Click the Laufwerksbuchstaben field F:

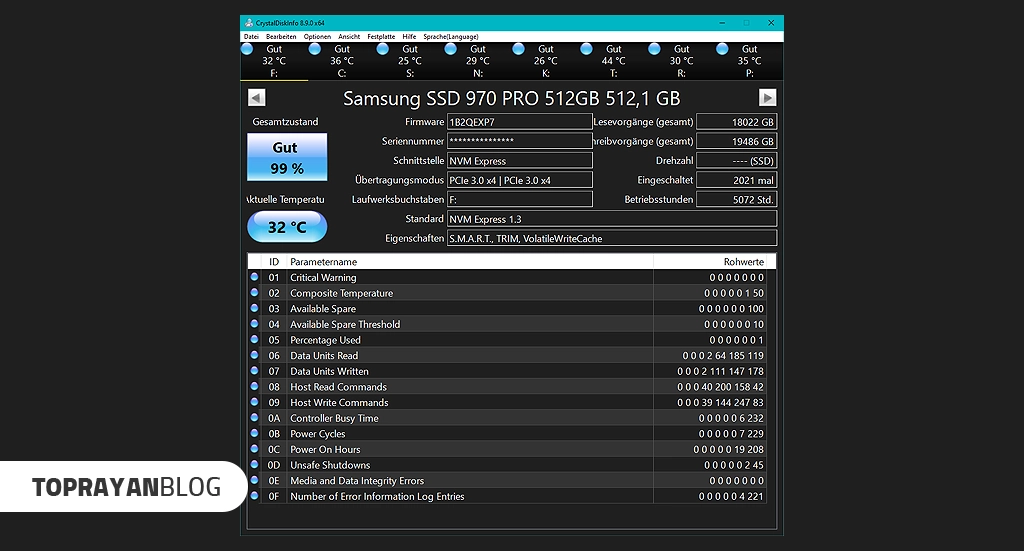click(520, 199)
